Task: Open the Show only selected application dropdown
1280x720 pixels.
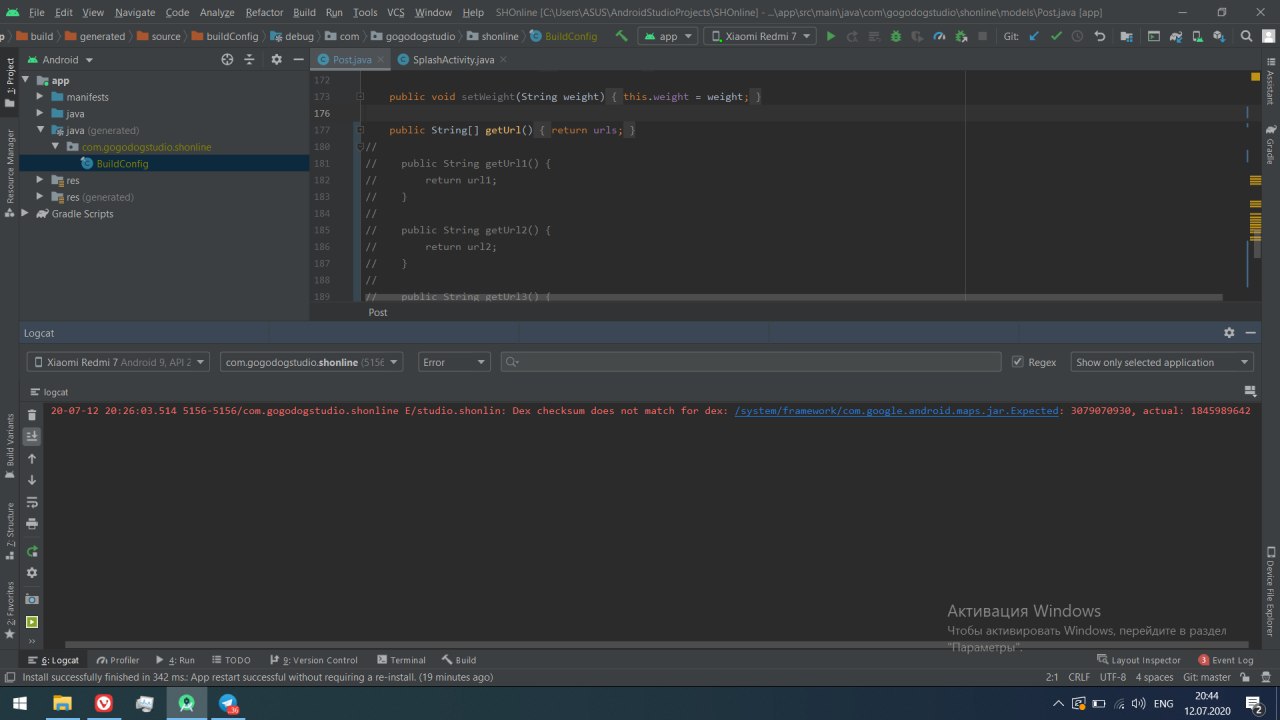Action: tap(1162, 362)
